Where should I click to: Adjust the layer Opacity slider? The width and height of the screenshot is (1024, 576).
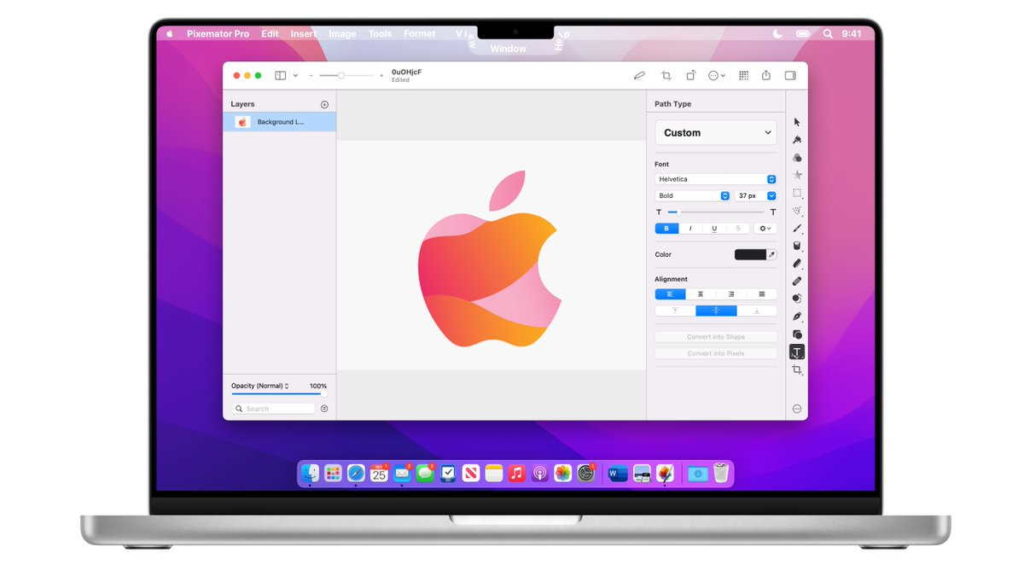[279, 394]
